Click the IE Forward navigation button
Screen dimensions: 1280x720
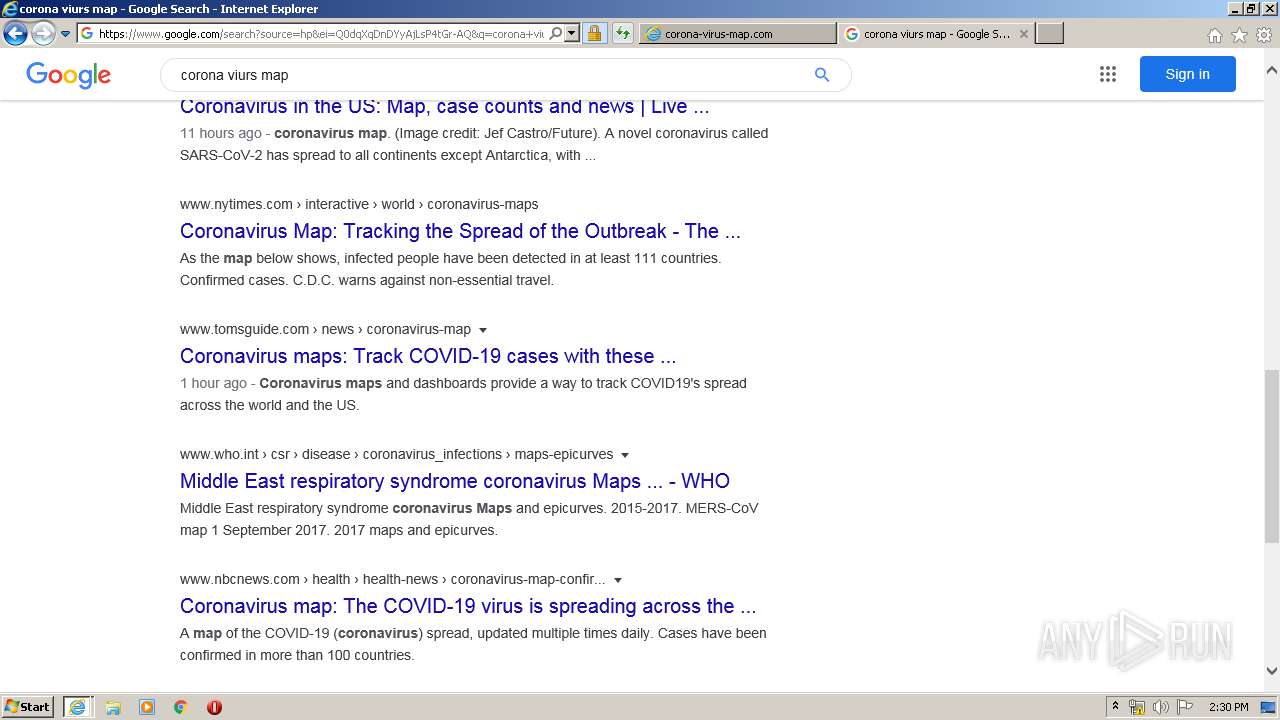point(43,33)
